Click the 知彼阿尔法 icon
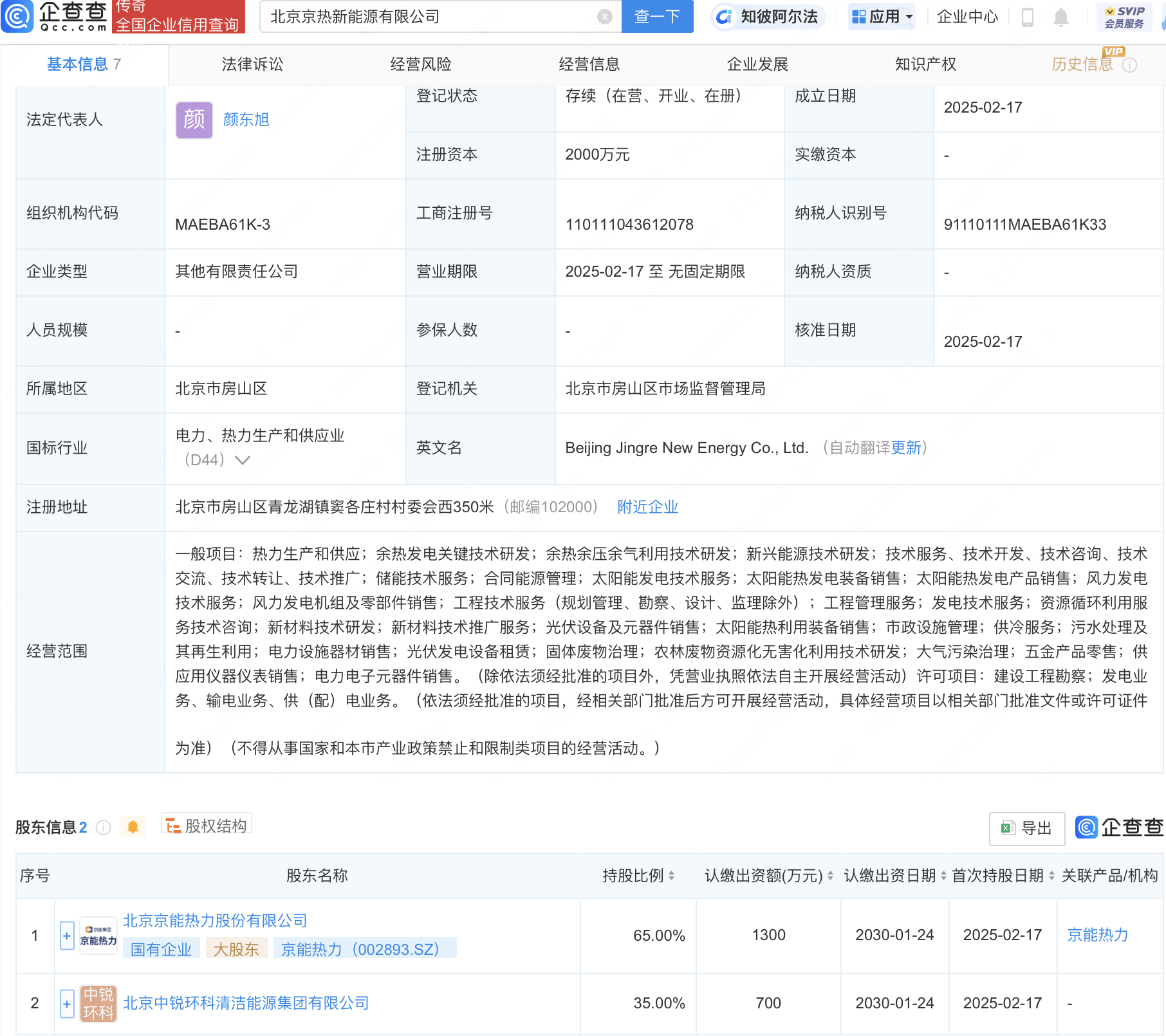 726,17
